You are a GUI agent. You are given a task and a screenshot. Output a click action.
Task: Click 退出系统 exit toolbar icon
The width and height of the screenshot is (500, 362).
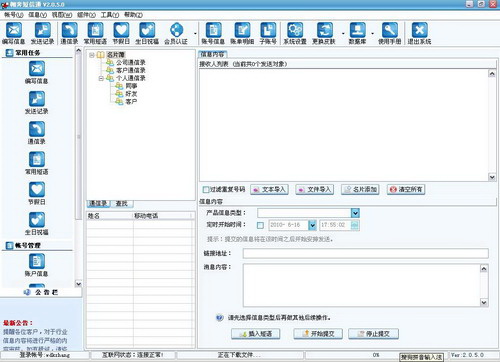tap(419, 33)
